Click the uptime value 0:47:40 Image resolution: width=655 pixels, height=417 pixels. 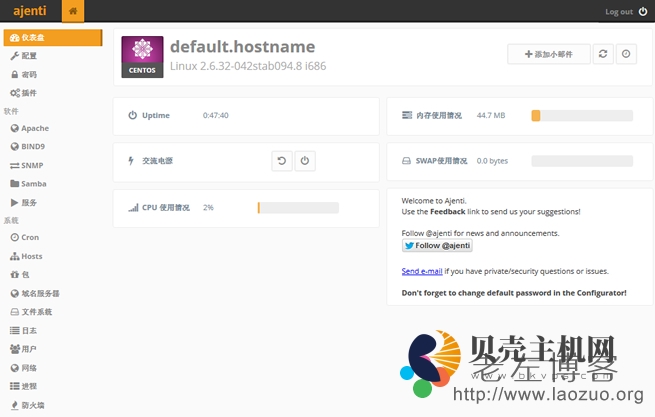pos(216,115)
